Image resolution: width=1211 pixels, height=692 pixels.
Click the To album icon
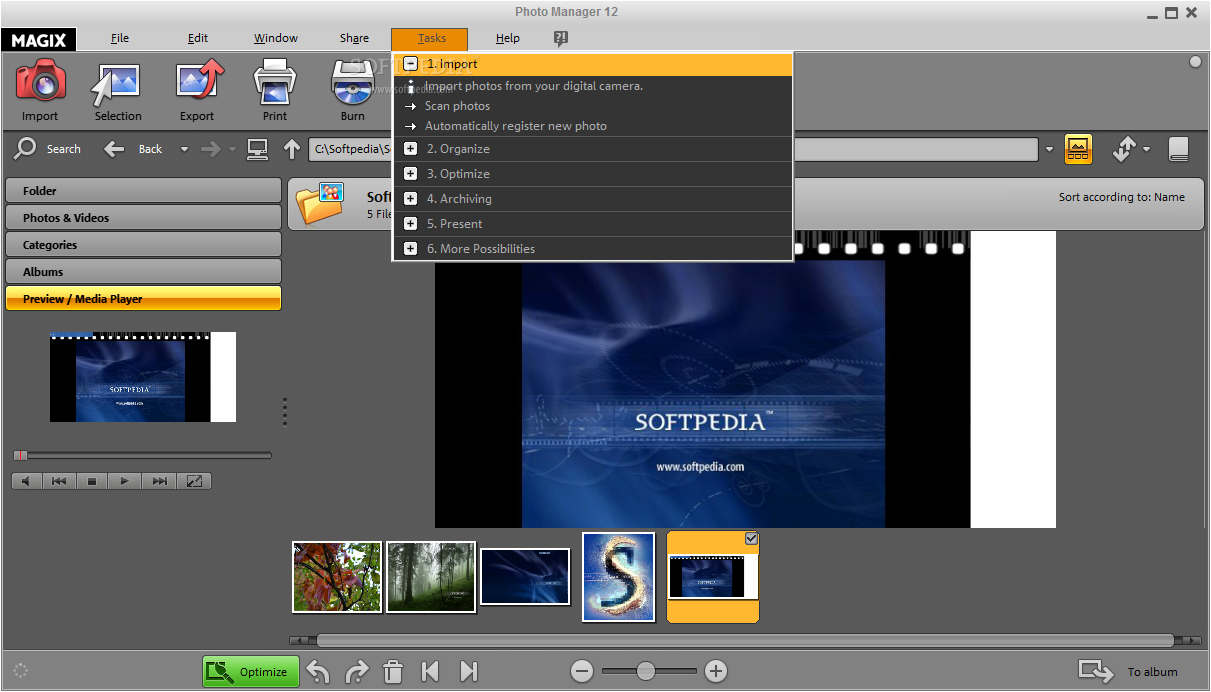point(1095,671)
